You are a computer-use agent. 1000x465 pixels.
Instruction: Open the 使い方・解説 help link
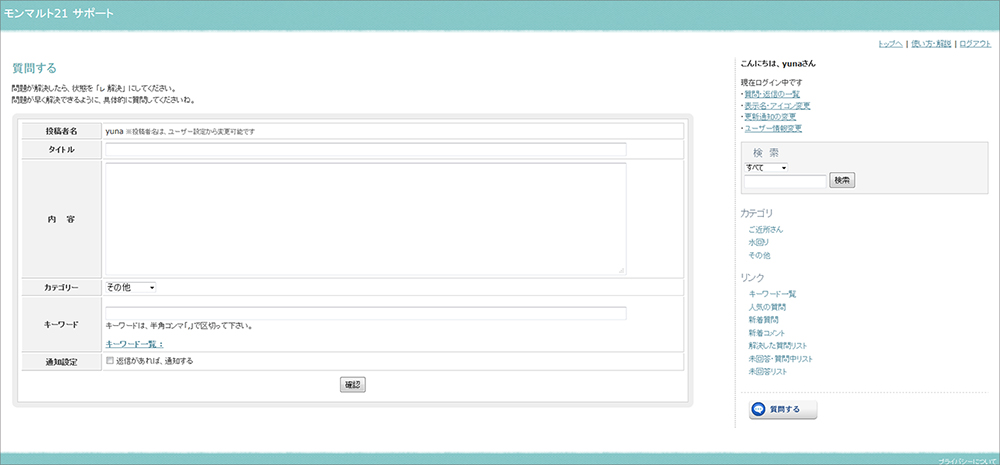931,44
